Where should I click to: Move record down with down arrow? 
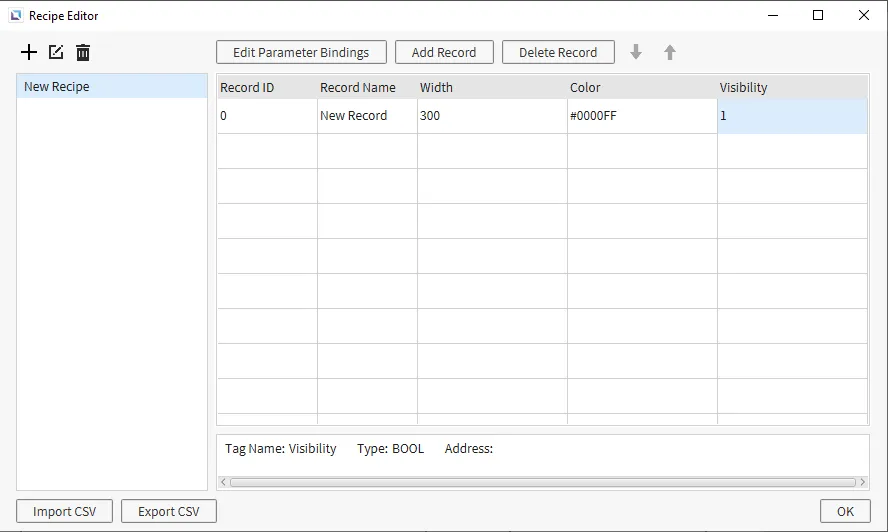pos(636,52)
